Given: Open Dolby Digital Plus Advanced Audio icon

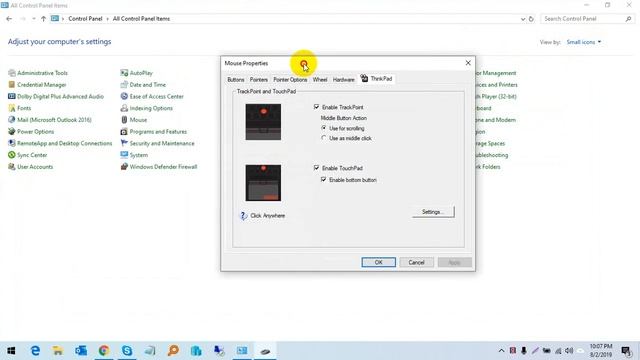Looking at the screenshot, I should click(x=12, y=97).
